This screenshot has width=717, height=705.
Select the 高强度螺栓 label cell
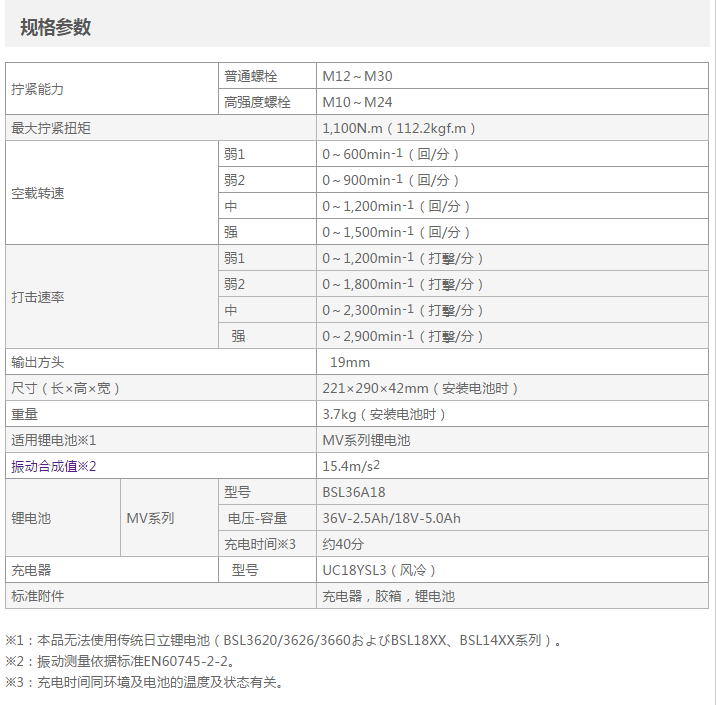257,102
